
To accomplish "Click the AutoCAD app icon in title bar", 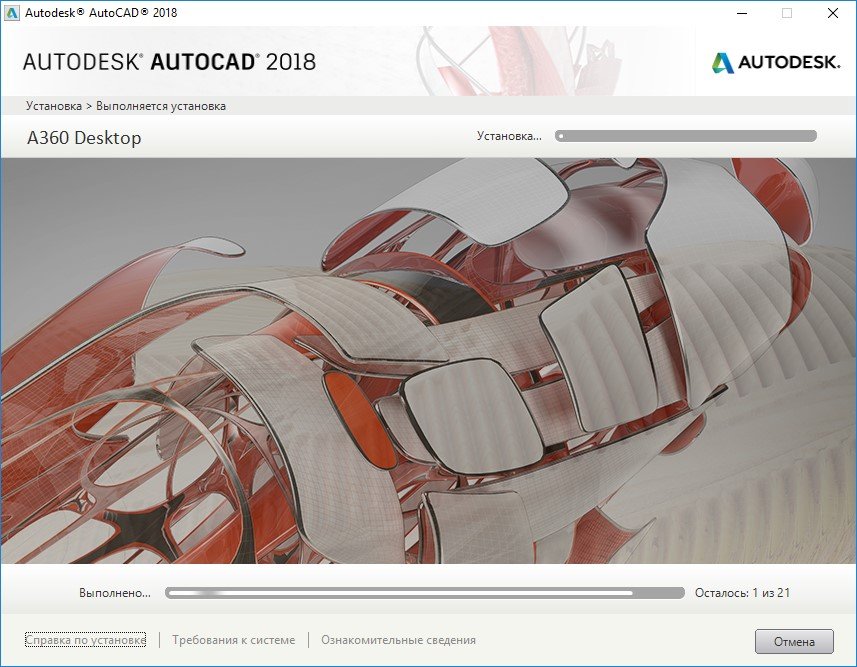I will (x=13, y=13).
